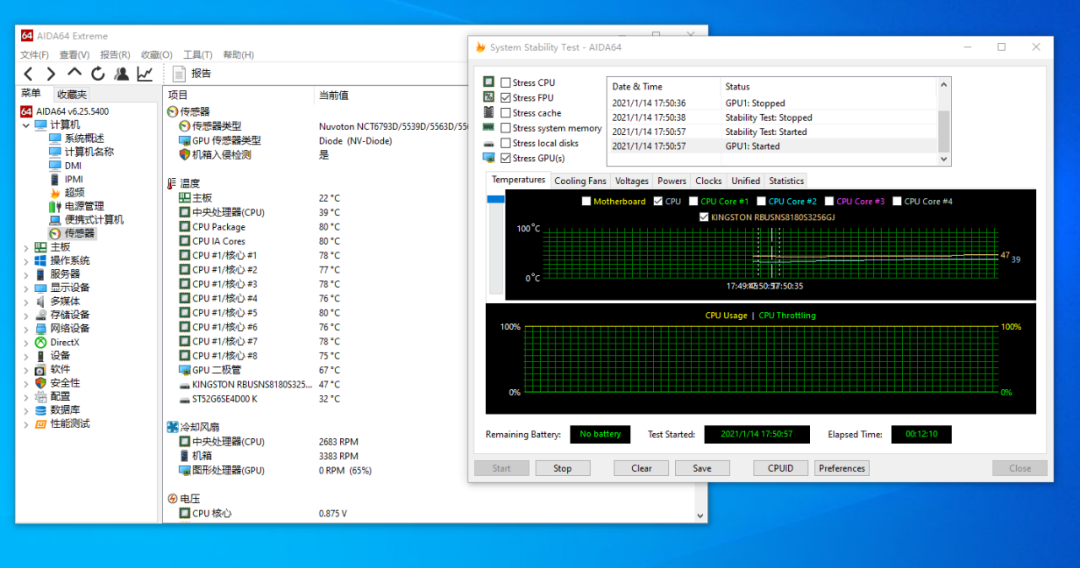Open the 超频 overclock item
1080x568 pixels.
(74, 193)
